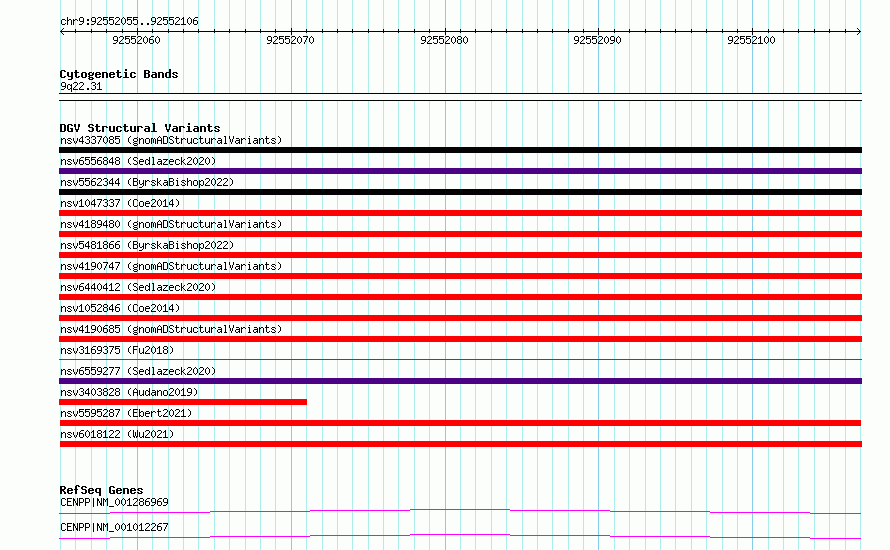Click ruler position 92552100
Image resolution: width=890 pixels, height=550 pixels.
(x=751, y=40)
